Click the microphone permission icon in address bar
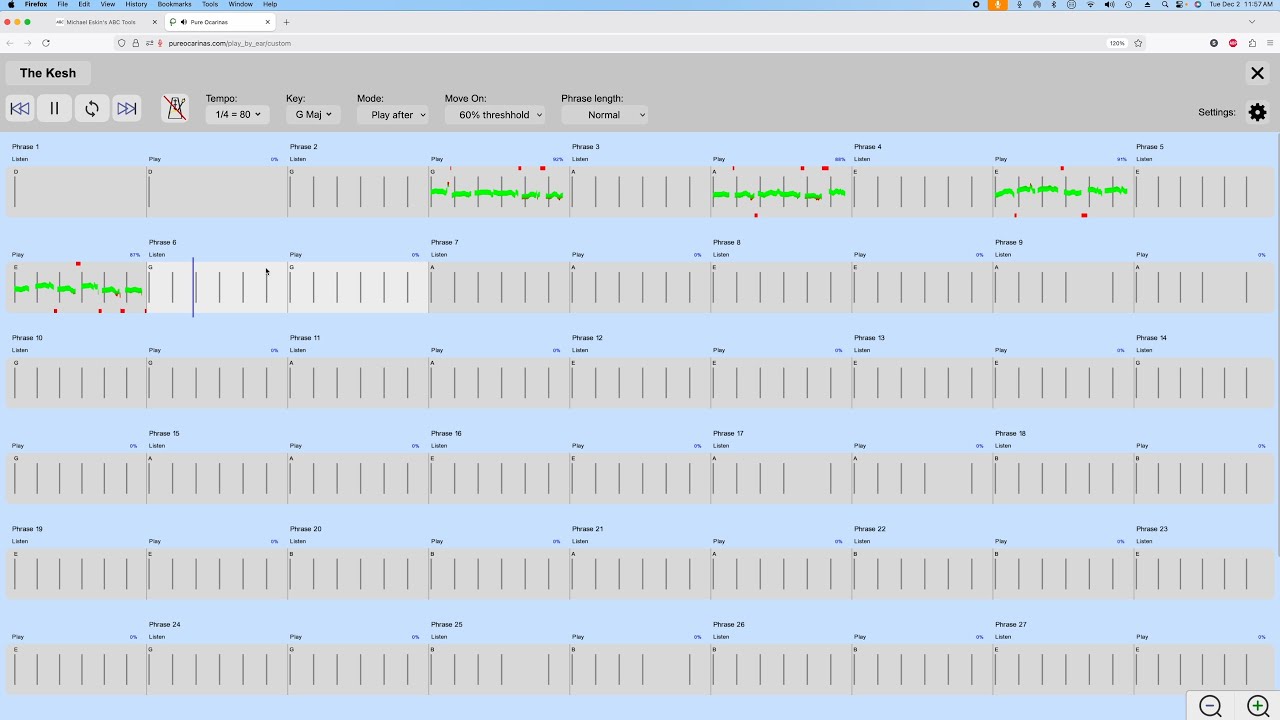Screen dimensions: 1280x720 pyautogui.click(x=160, y=43)
